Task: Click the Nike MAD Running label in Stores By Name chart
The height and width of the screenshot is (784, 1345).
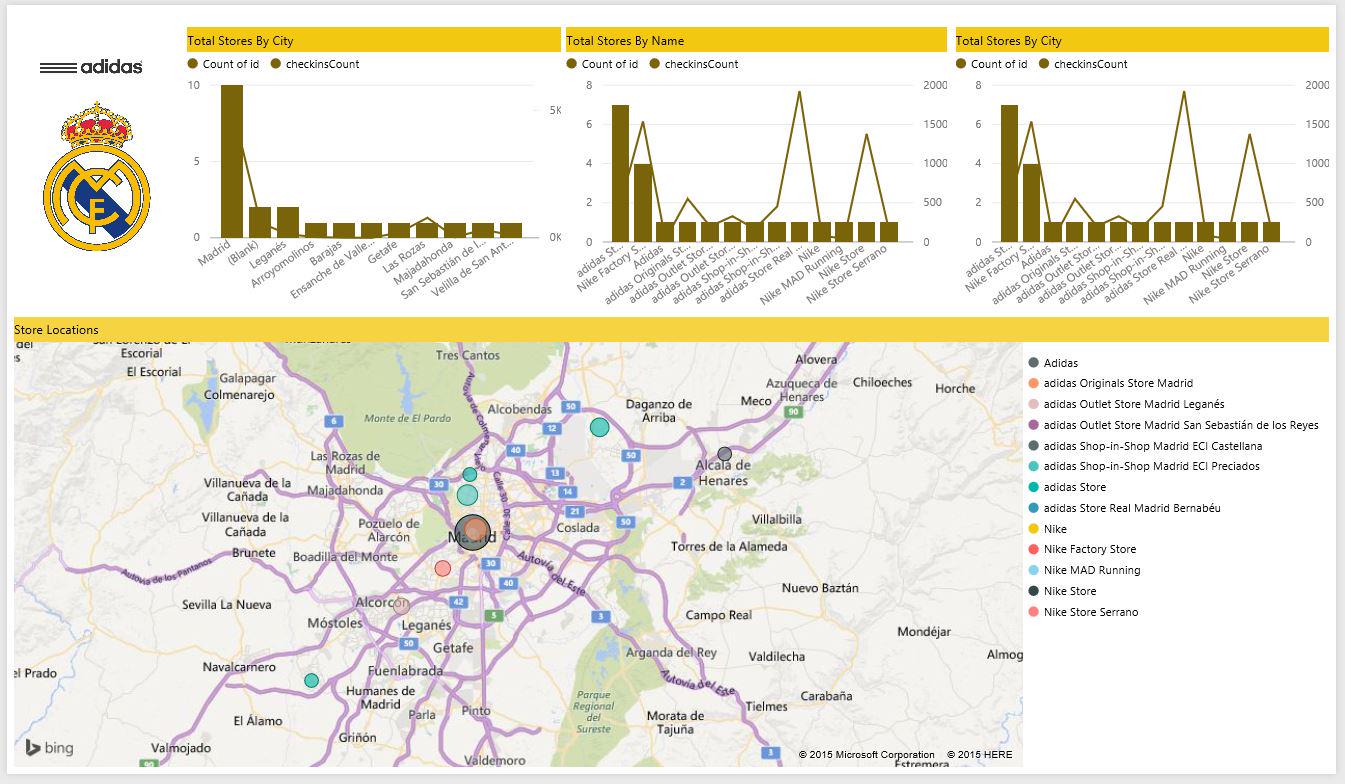Action: tap(802, 274)
